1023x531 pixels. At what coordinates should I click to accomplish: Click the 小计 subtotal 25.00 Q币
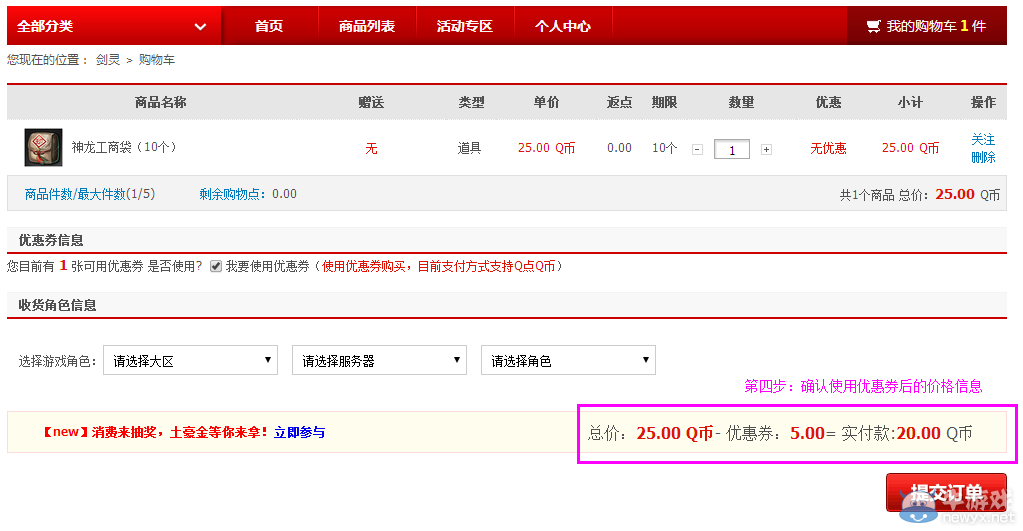pos(911,148)
